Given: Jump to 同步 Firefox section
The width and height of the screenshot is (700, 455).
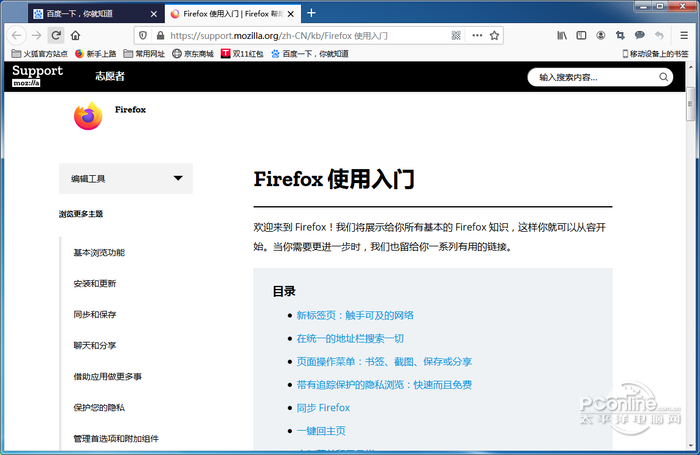Looking at the screenshot, I should pyautogui.click(x=323, y=408).
